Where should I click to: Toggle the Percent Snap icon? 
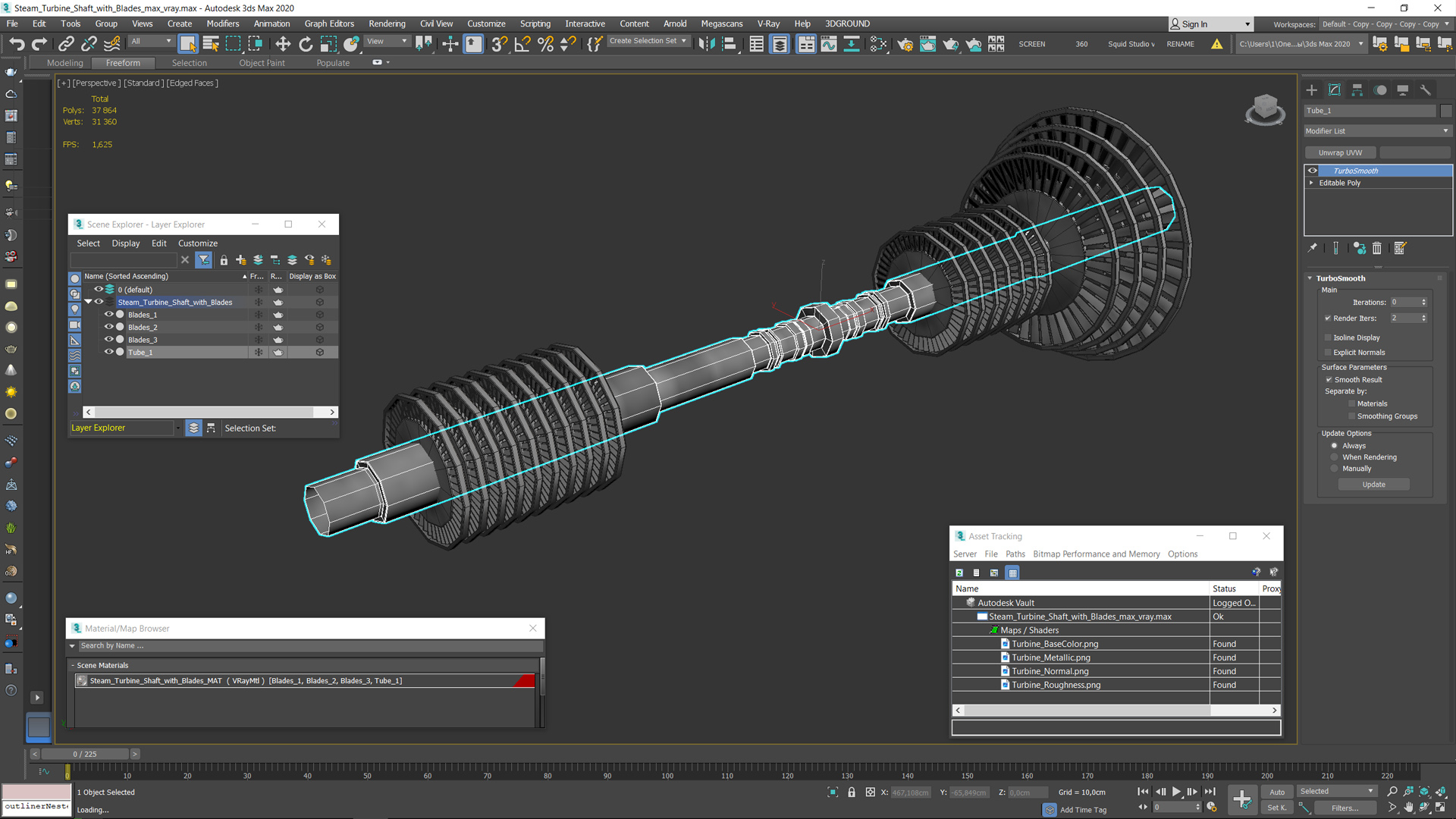tap(545, 44)
